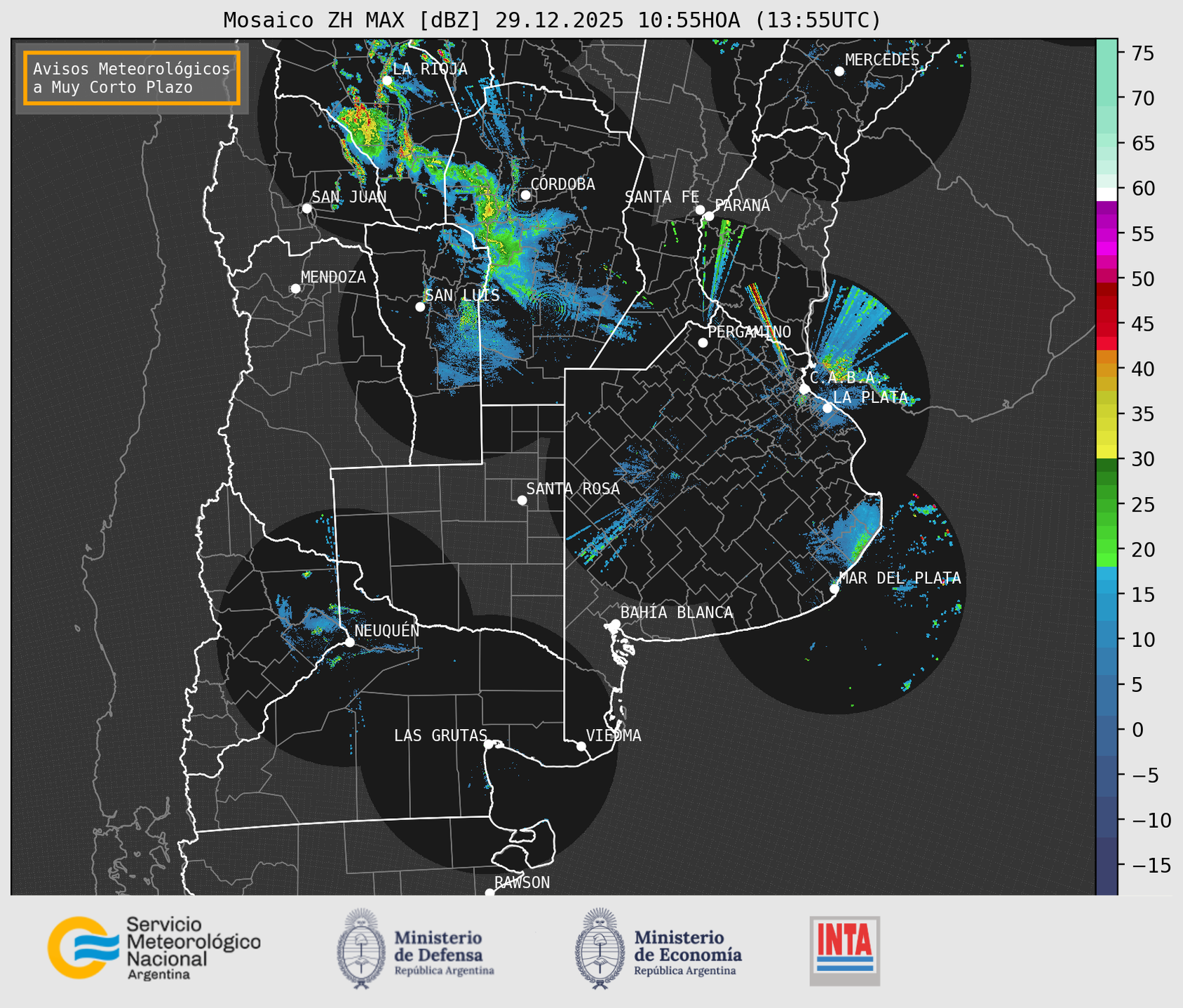Click the Ministerio de Economía emblem
Viewport: 1183px width, 1008px height.
pos(600,948)
